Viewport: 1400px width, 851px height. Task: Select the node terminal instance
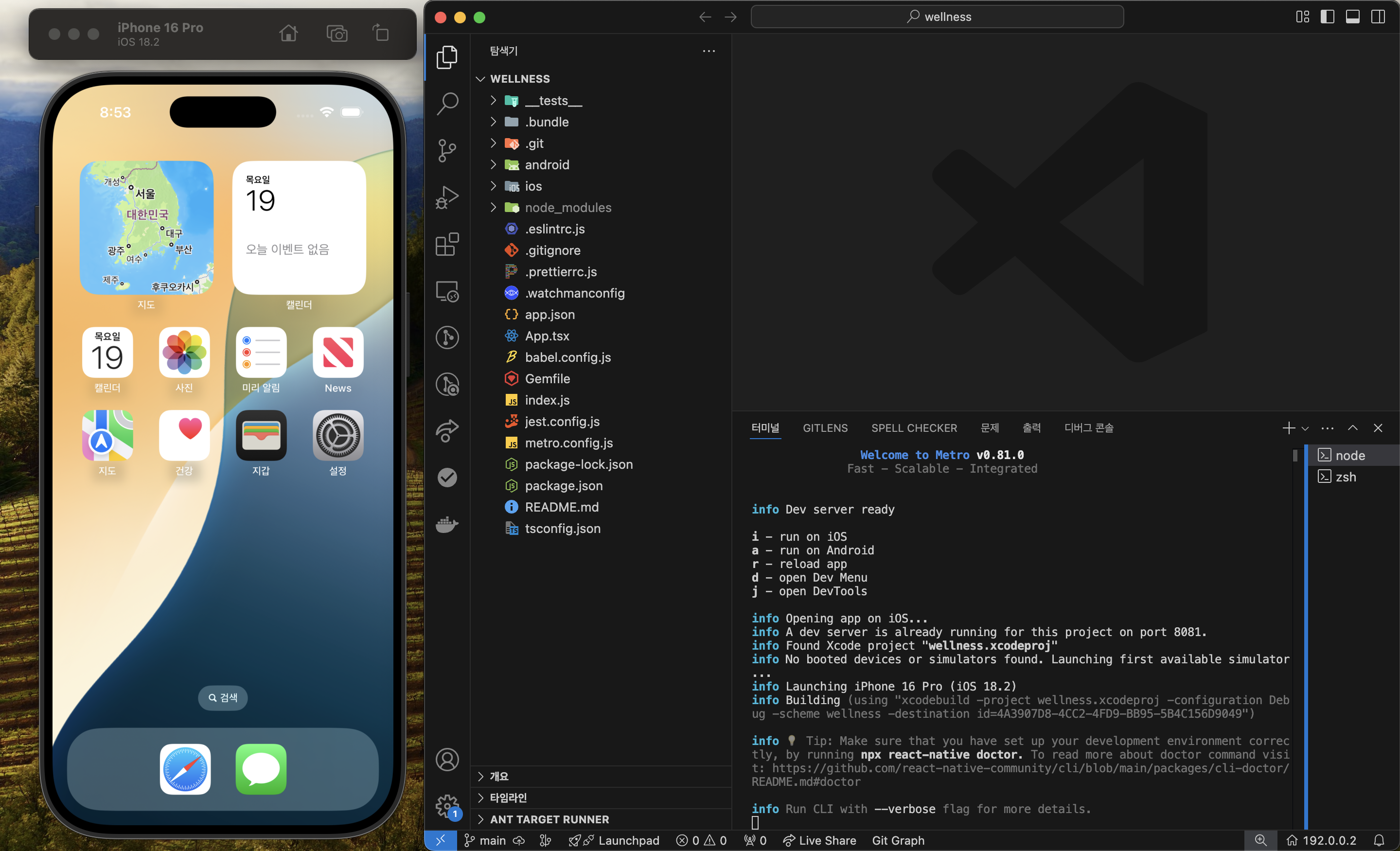1353,455
